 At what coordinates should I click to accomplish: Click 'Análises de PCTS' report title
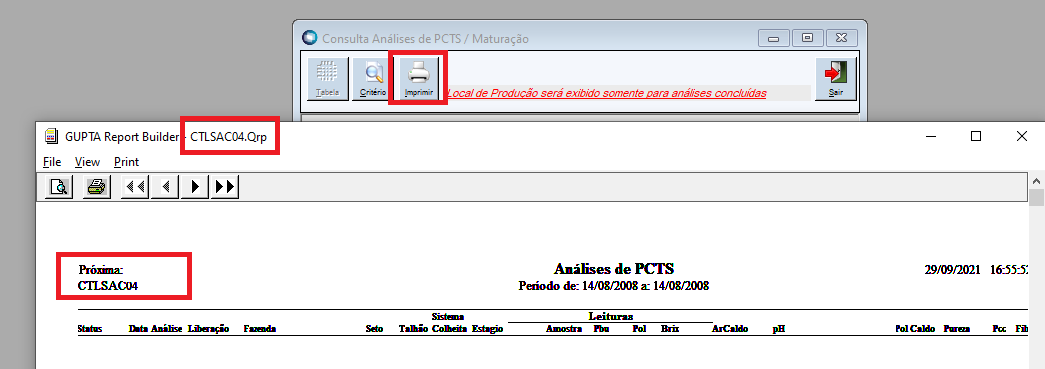(614, 268)
